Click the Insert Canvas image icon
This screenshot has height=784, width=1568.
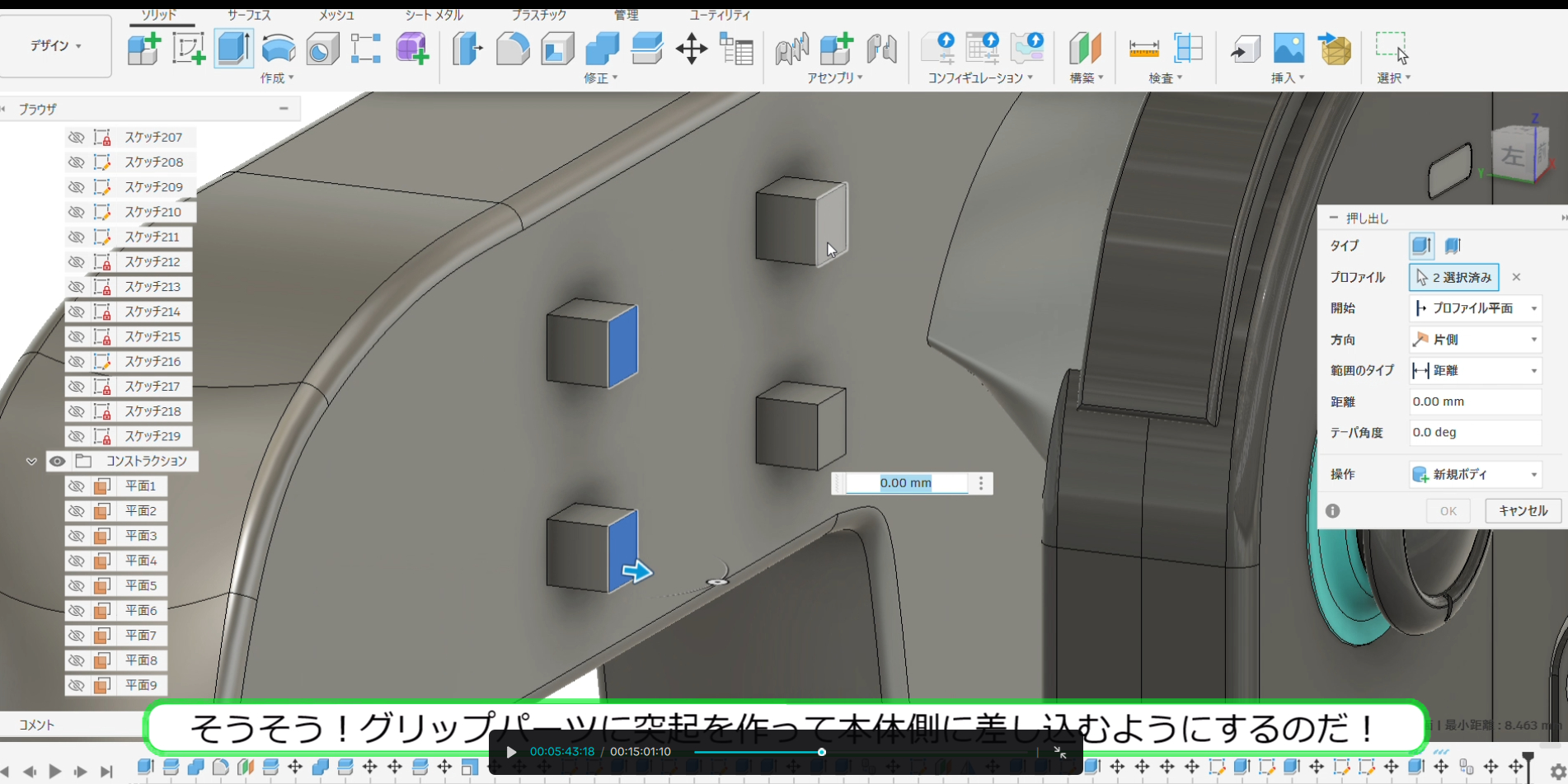pyautogui.click(x=1289, y=49)
